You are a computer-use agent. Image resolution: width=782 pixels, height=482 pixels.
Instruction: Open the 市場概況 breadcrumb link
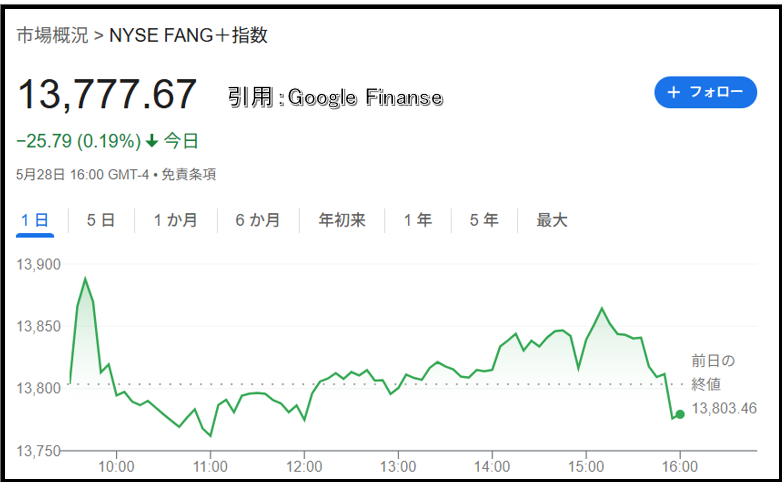coord(52,35)
